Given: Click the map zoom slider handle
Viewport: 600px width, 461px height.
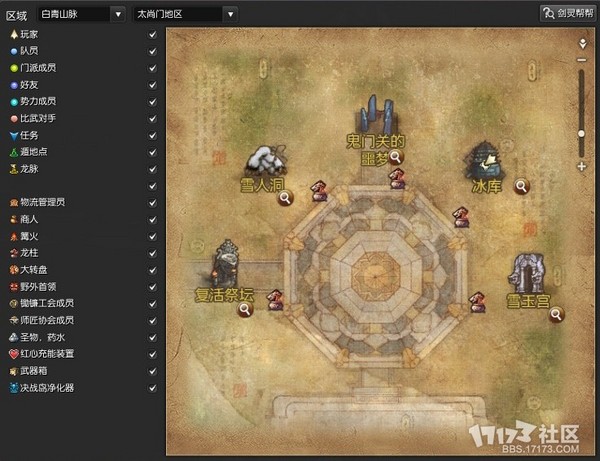Looking at the screenshot, I should (582, 134).
